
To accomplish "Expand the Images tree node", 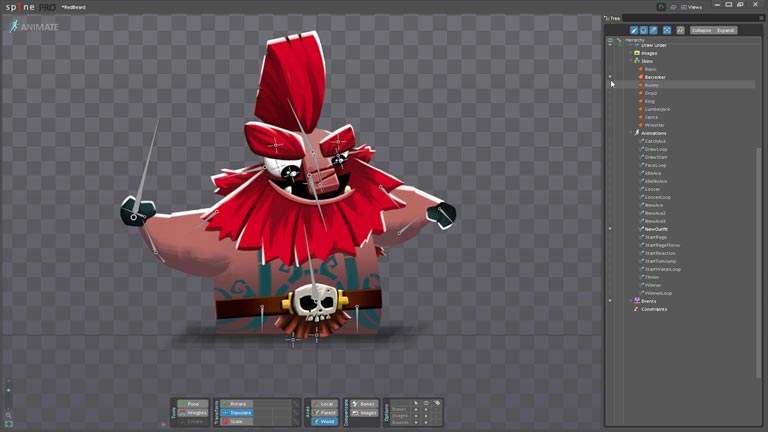I will [631, 53].
